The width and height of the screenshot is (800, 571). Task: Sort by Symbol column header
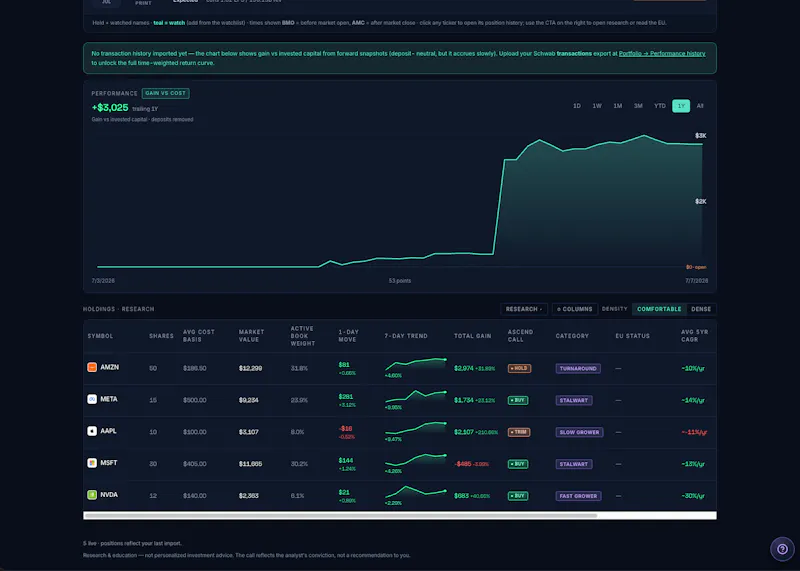tap(100, 336)
